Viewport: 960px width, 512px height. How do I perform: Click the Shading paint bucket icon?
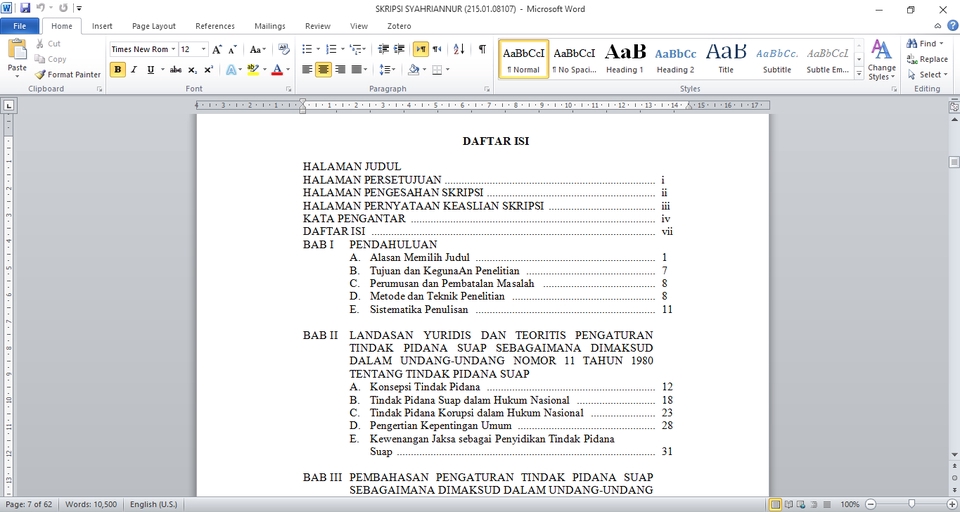[x=413, y=70]
